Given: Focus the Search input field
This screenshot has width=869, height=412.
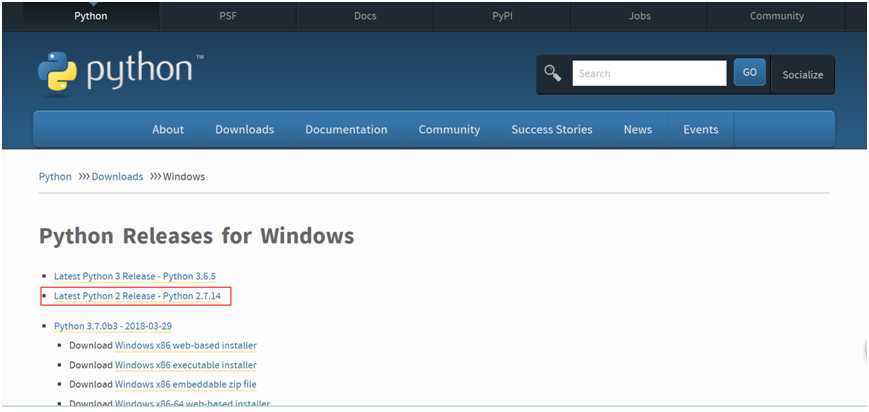Looking at the screenshot, I should click(x=649, y=73).
